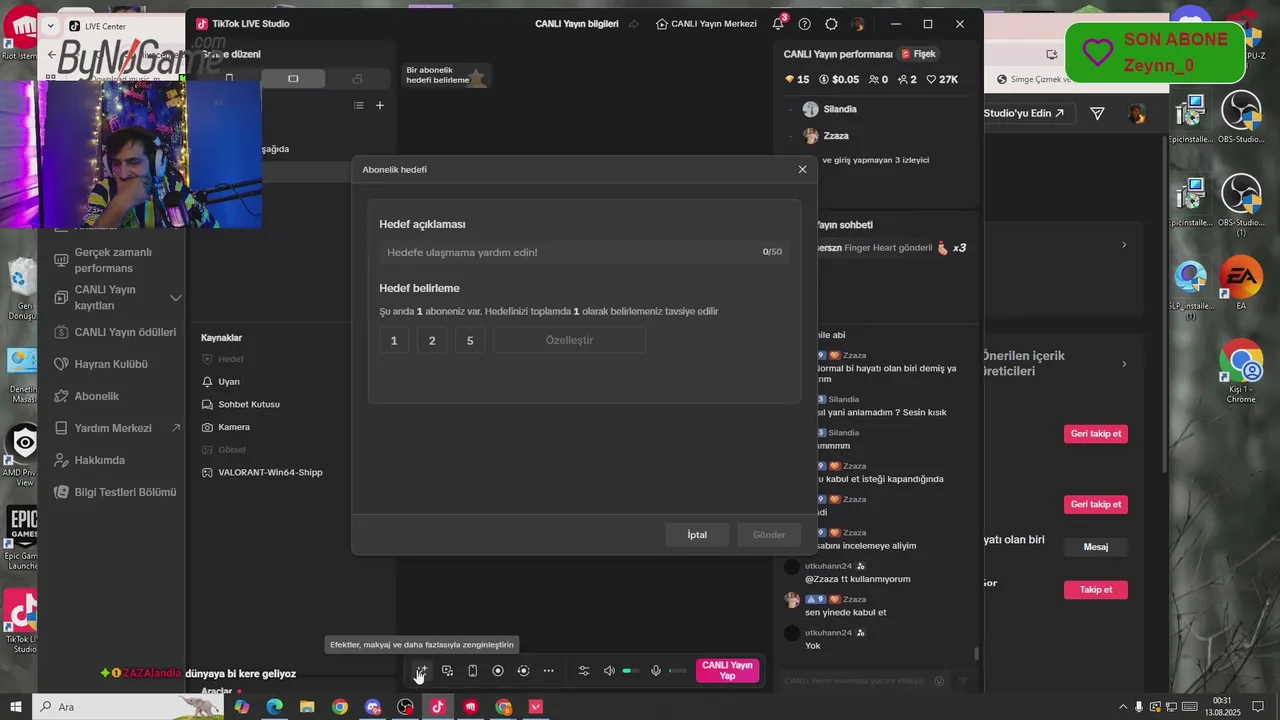Screen dimensions: 1280x720
Task: Open the EA desktop shortcut
Action: tap(1241, 283)
